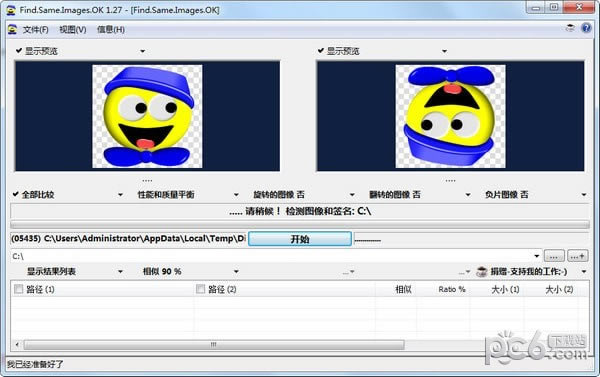Click the title bar application icon

click(11, 10)
